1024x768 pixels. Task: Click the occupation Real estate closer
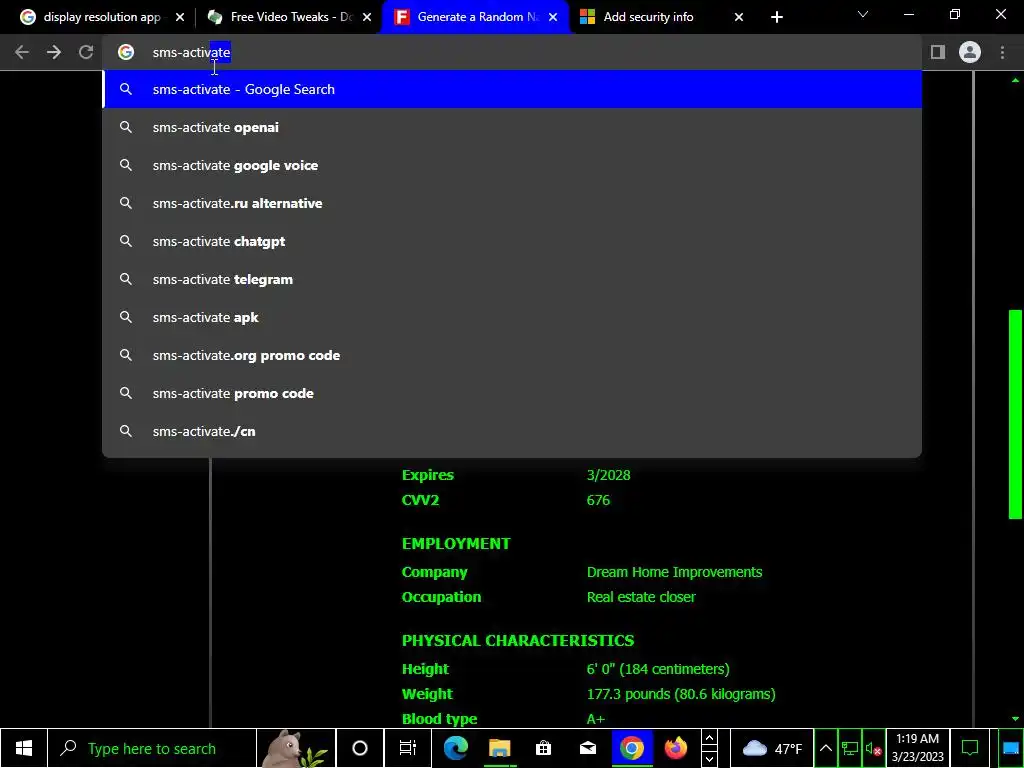(x=641, y=597)
